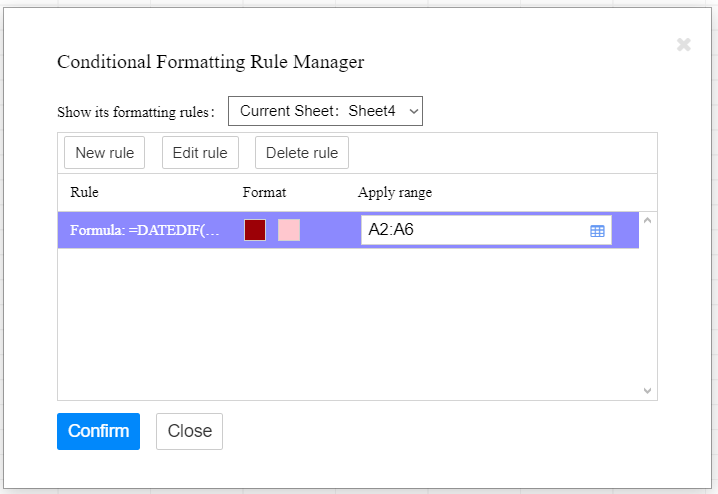Click the Conditional Formatting Rule Manager title
Image resolution: width=718 pixels, height=494 pixels.
click(x=210, y=62)
